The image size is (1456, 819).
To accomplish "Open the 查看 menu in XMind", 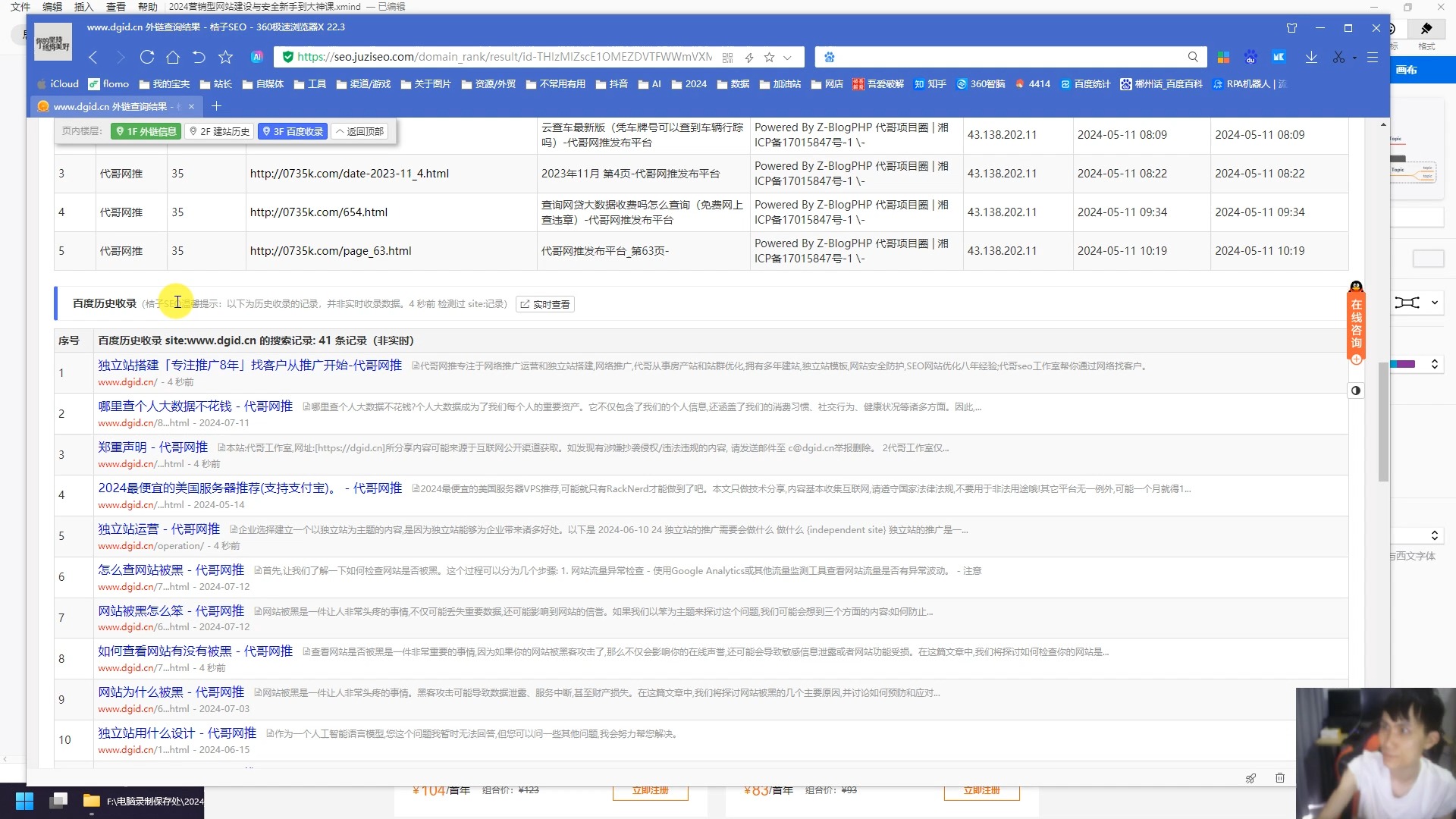I will click(x=116, y=7).
